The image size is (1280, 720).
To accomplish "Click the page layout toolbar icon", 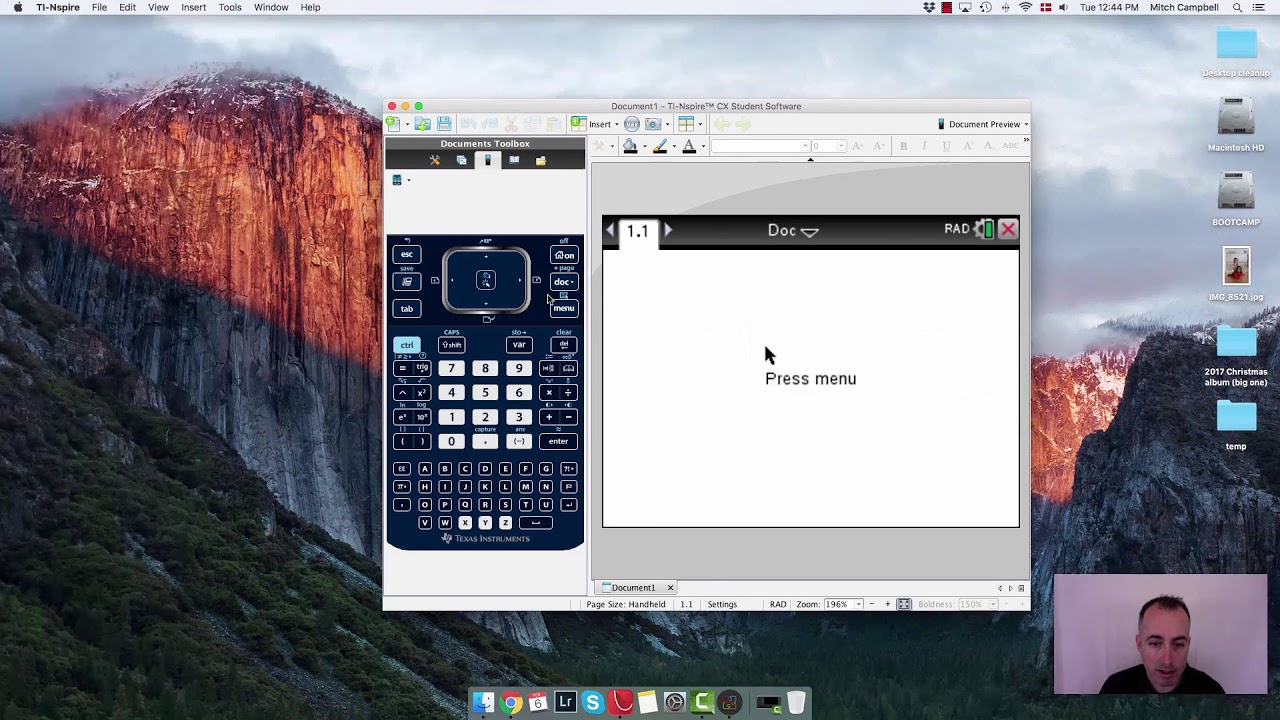I will tap(686, 124).
